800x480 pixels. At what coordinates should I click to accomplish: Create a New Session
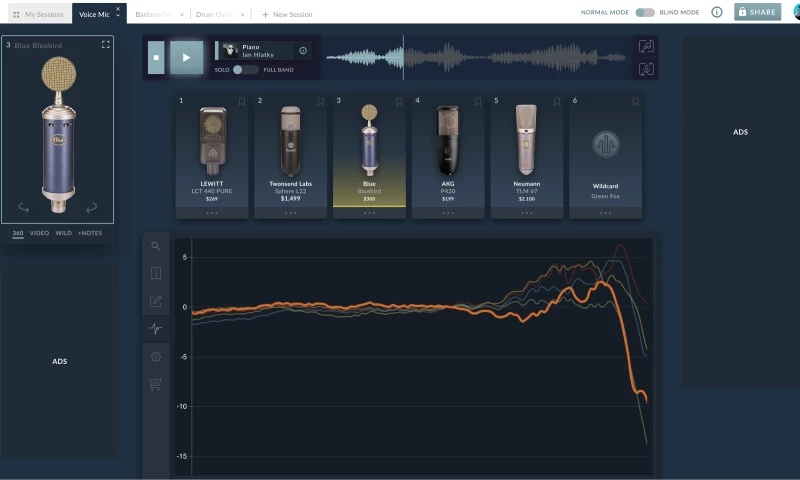[287, 14]
